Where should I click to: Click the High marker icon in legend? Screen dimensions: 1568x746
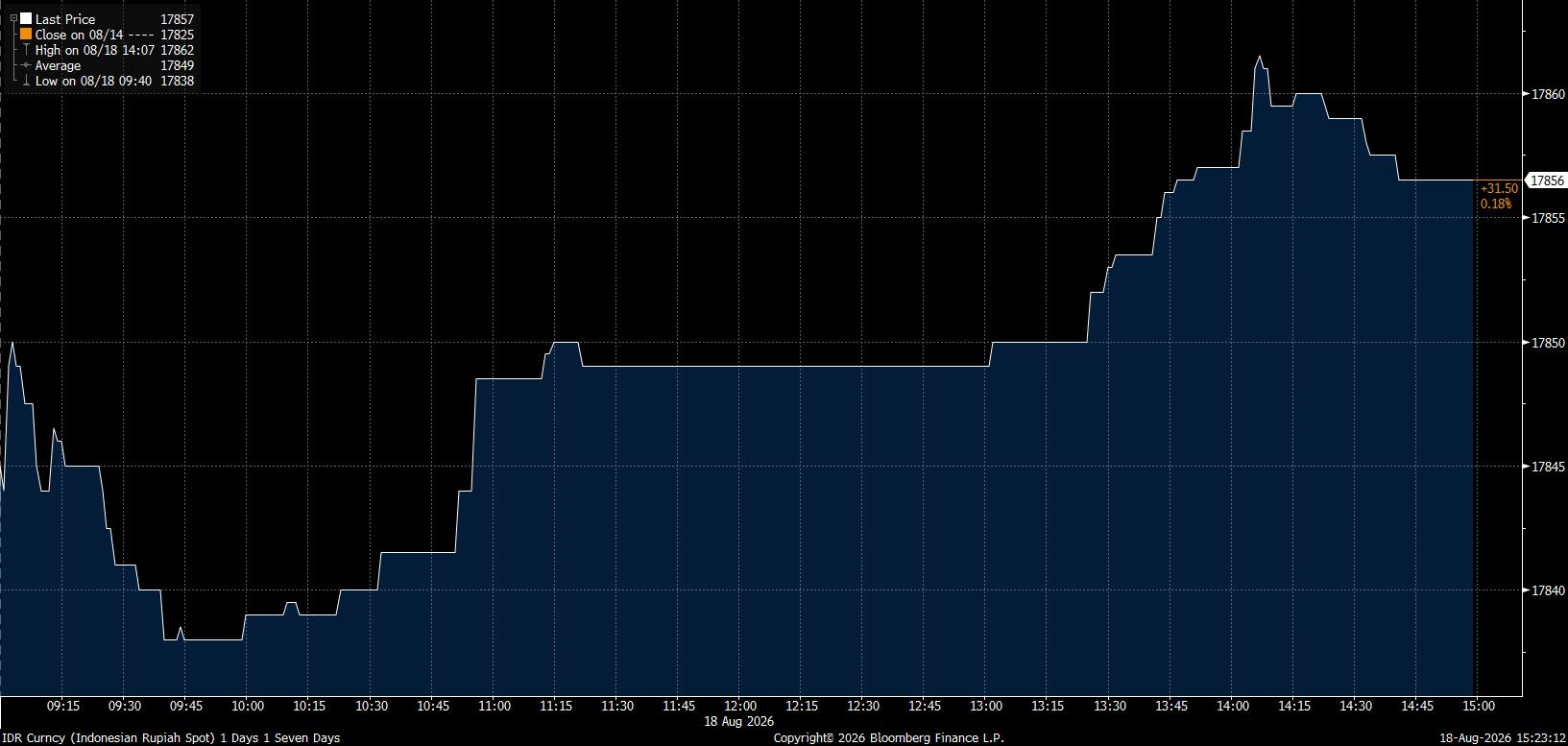(26, 49)
